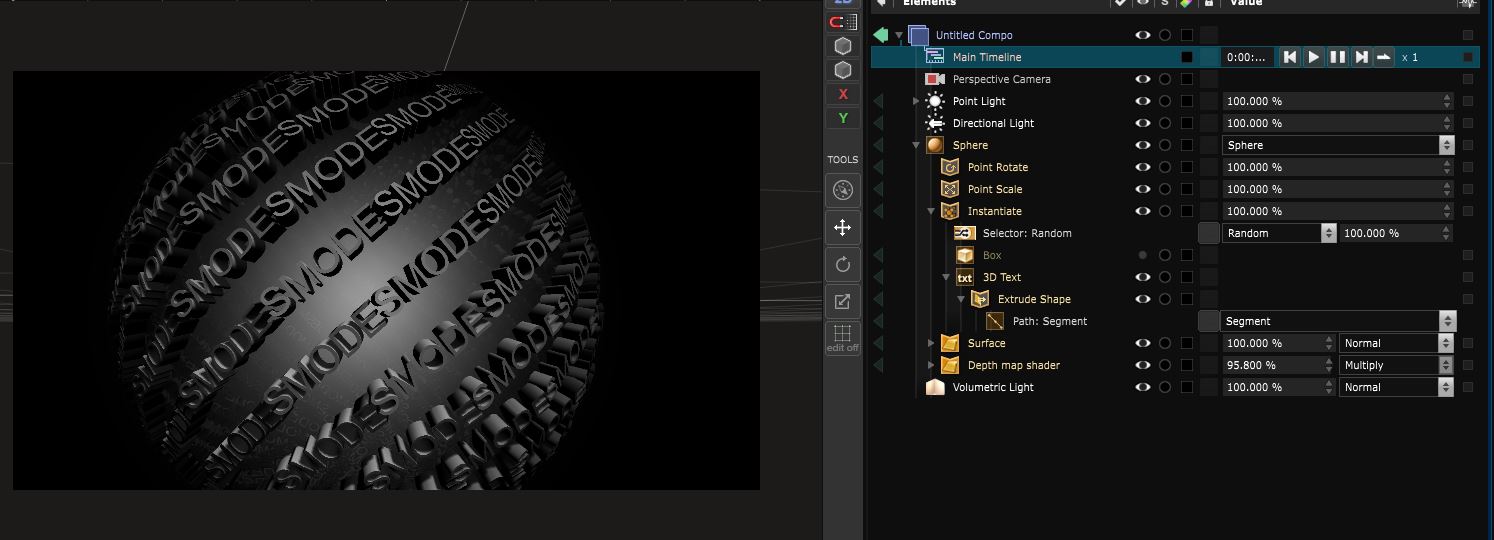Hide the Perspective Camera eye toggle
The height and width of the screenshot is (540, 1494).
(1143, 79)
